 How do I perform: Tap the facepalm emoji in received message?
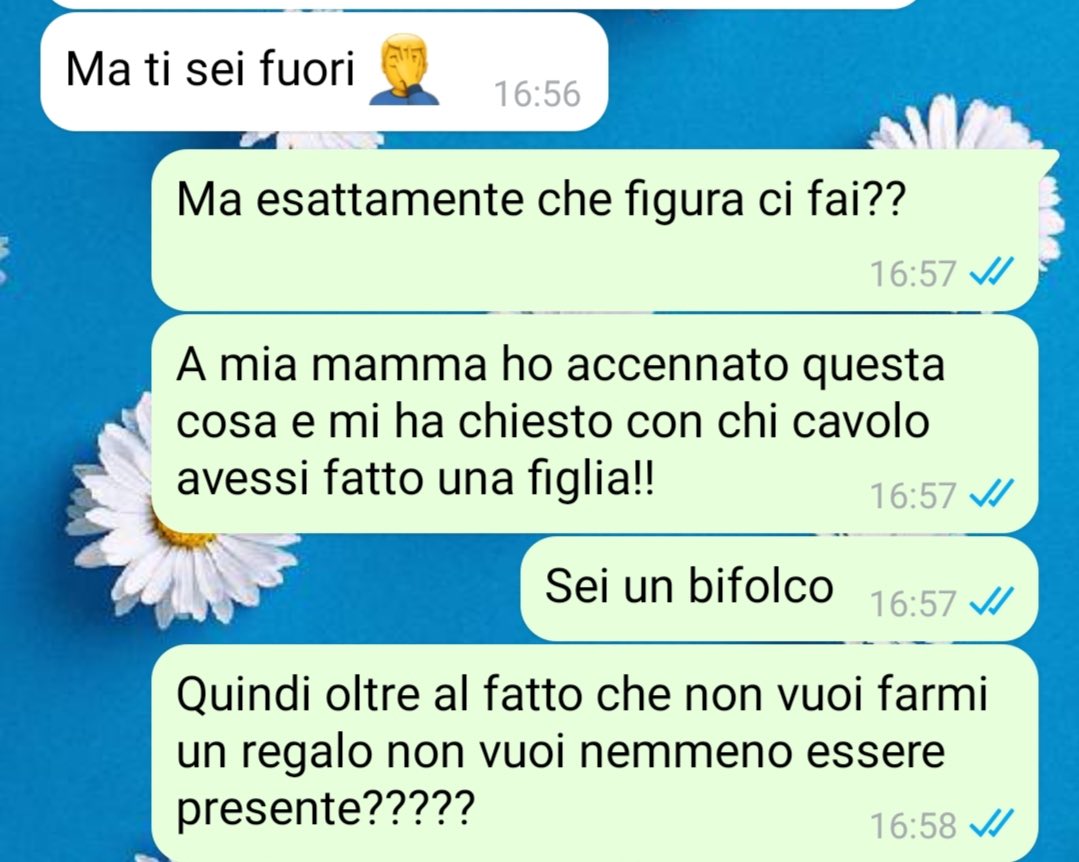(404, 70)
